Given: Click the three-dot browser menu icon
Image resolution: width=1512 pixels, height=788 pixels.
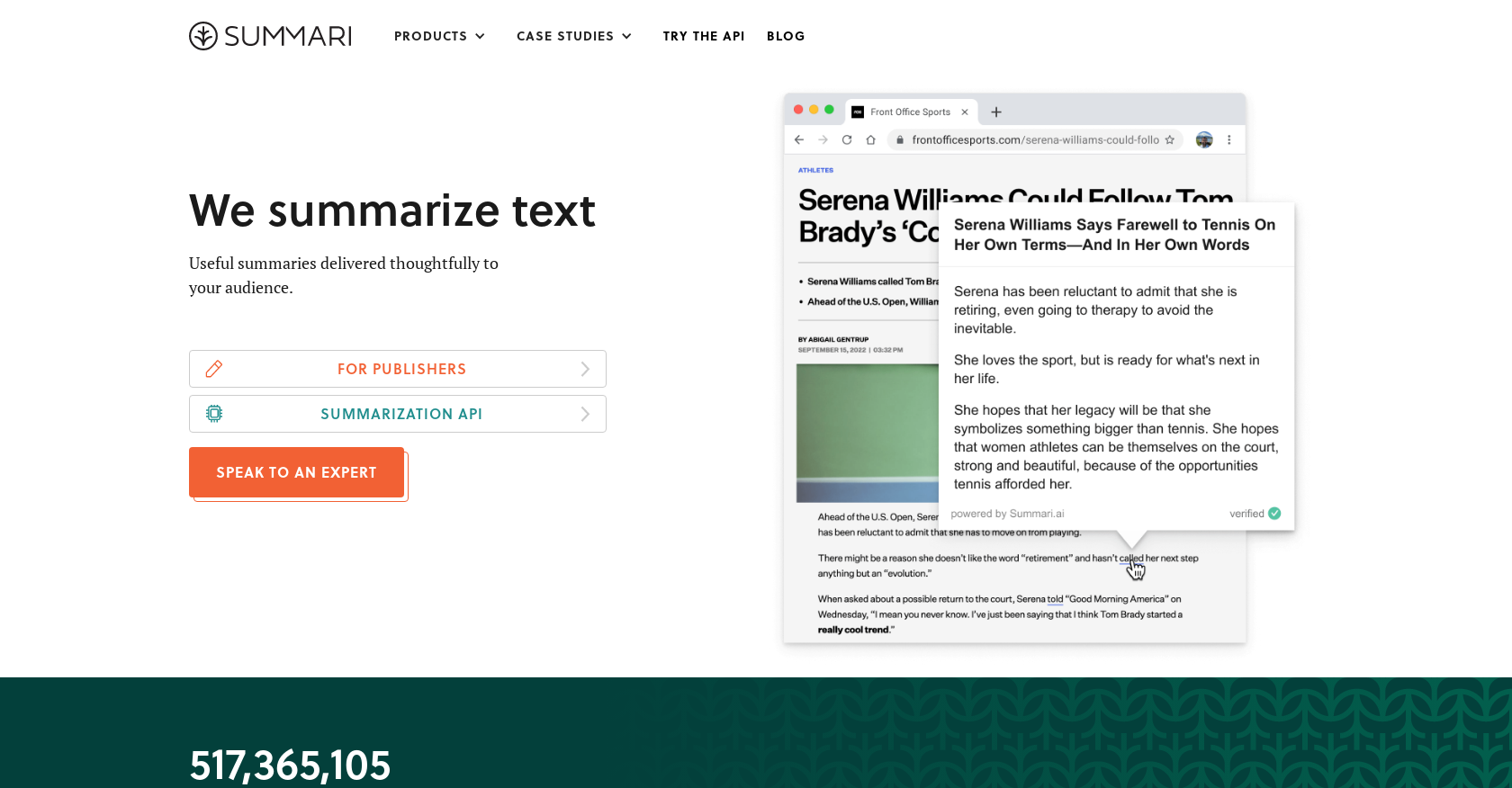Looking at the screenshot, I should (1229, 139).
